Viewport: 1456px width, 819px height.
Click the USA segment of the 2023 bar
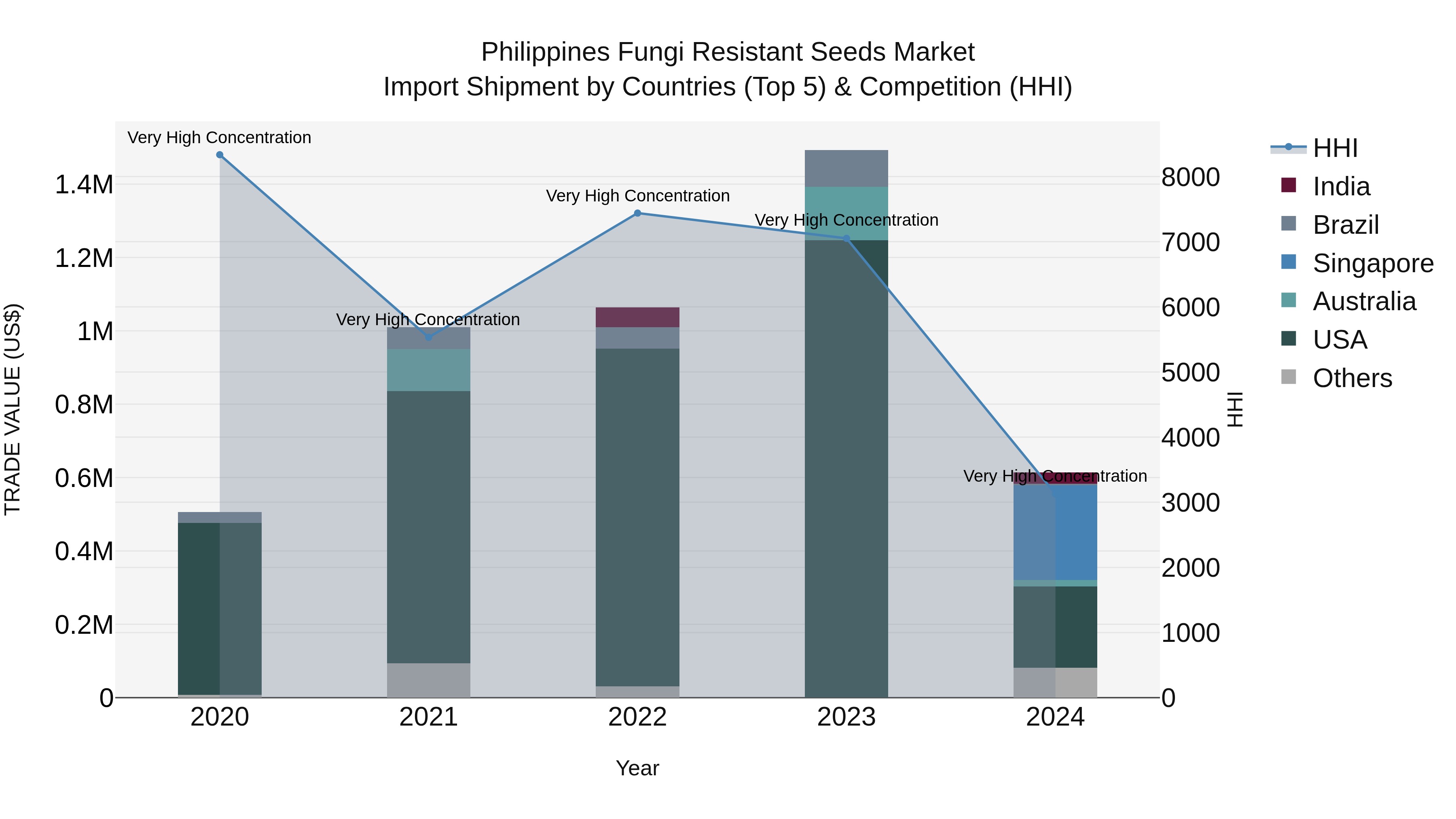pos(847,469)
